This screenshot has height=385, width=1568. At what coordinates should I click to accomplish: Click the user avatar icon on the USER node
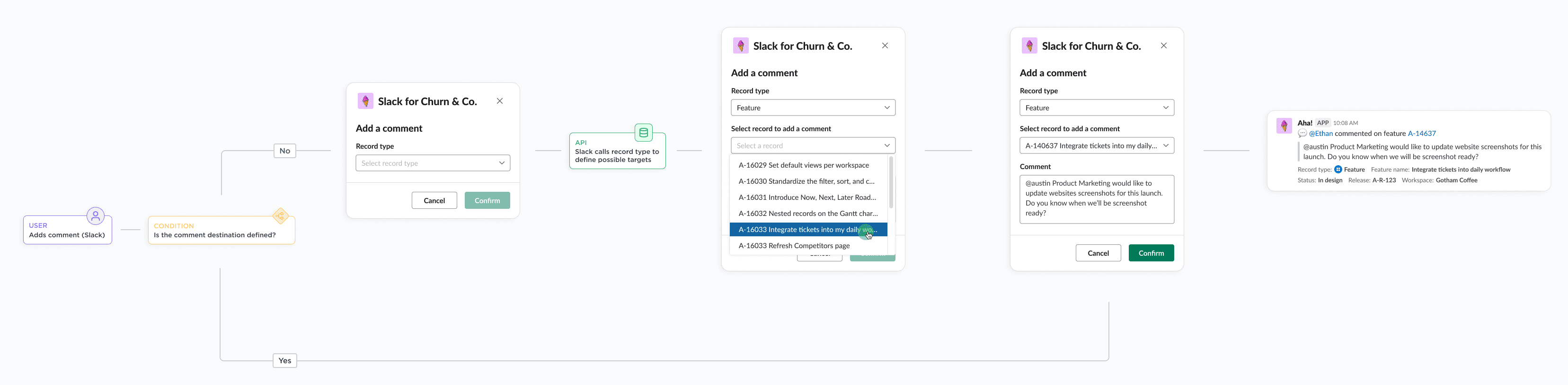pyautogui.click(x=96, y=215)
